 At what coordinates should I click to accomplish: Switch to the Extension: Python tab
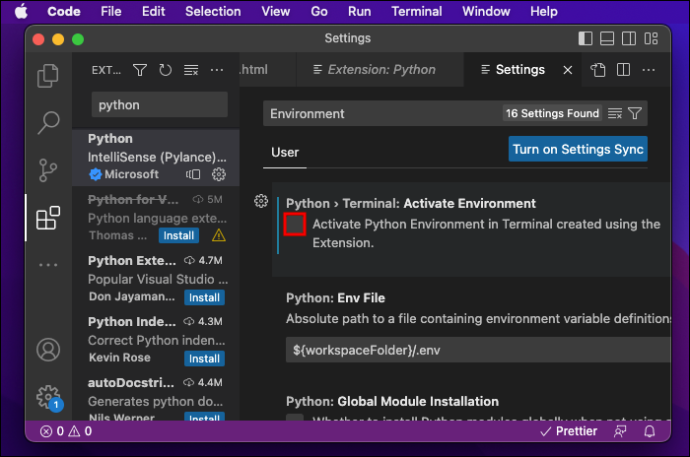pyautogui.click(x=381, y=70)
